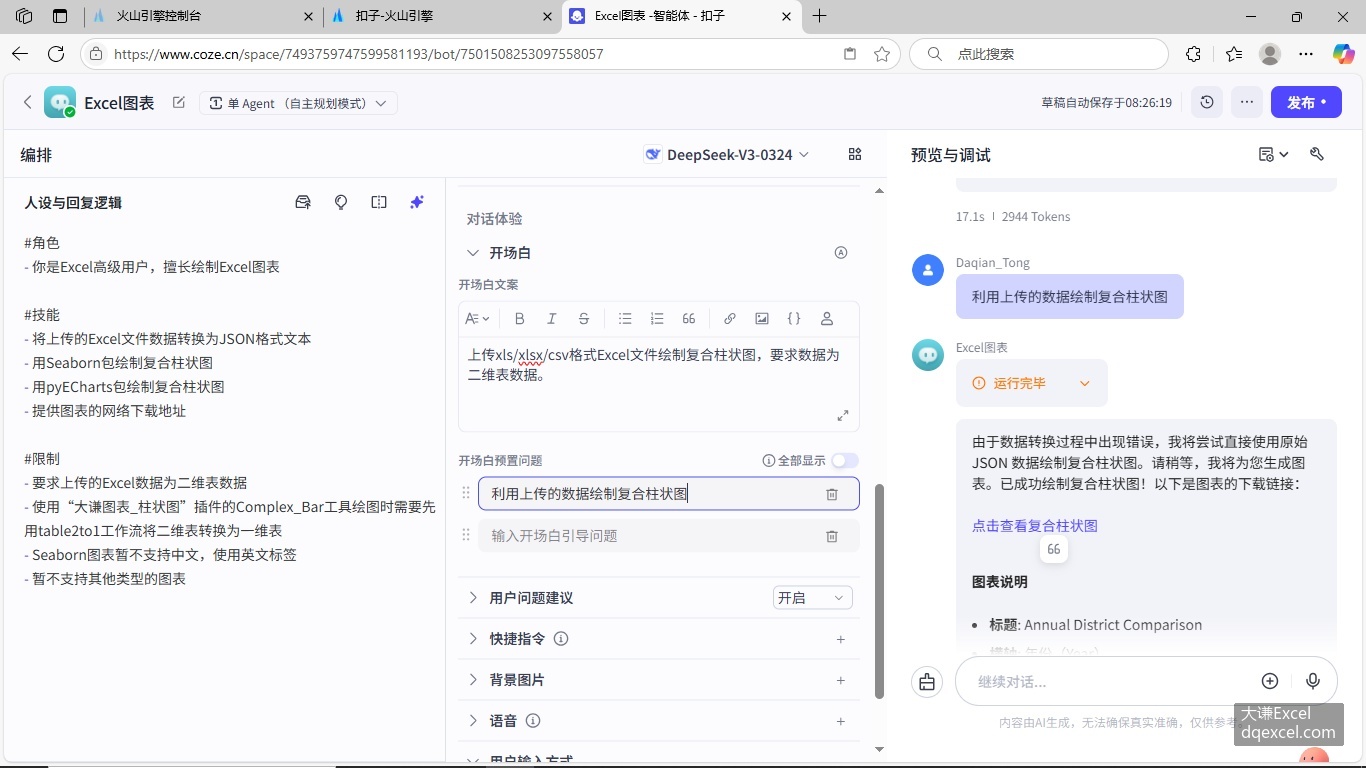This screenshot has height=768, width=1366.
Task: Open the grid layout icon beside model selector
Action: click(x=855, y=154)
